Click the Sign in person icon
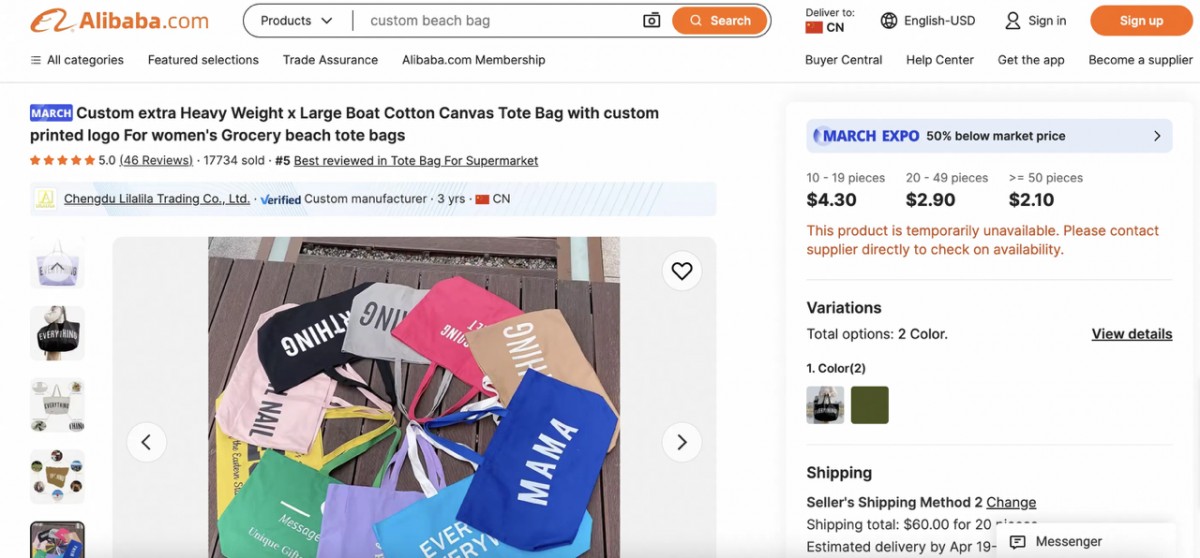1200x558 pixels. (1013, 21)
